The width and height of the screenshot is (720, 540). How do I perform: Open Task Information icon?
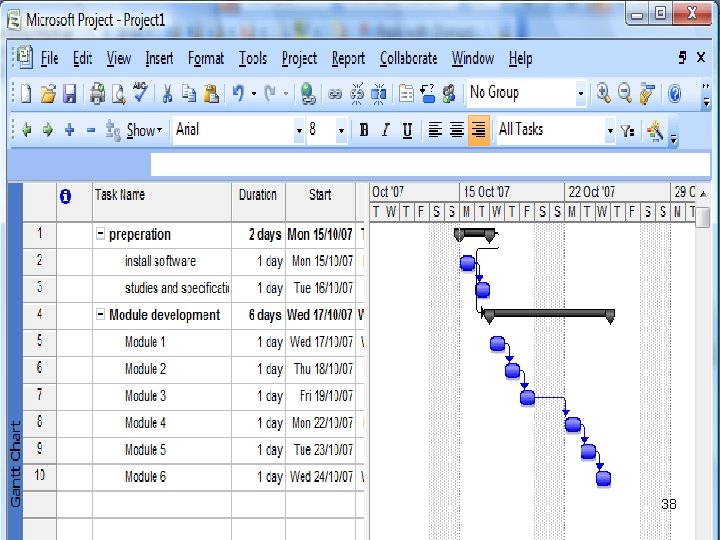406,94
